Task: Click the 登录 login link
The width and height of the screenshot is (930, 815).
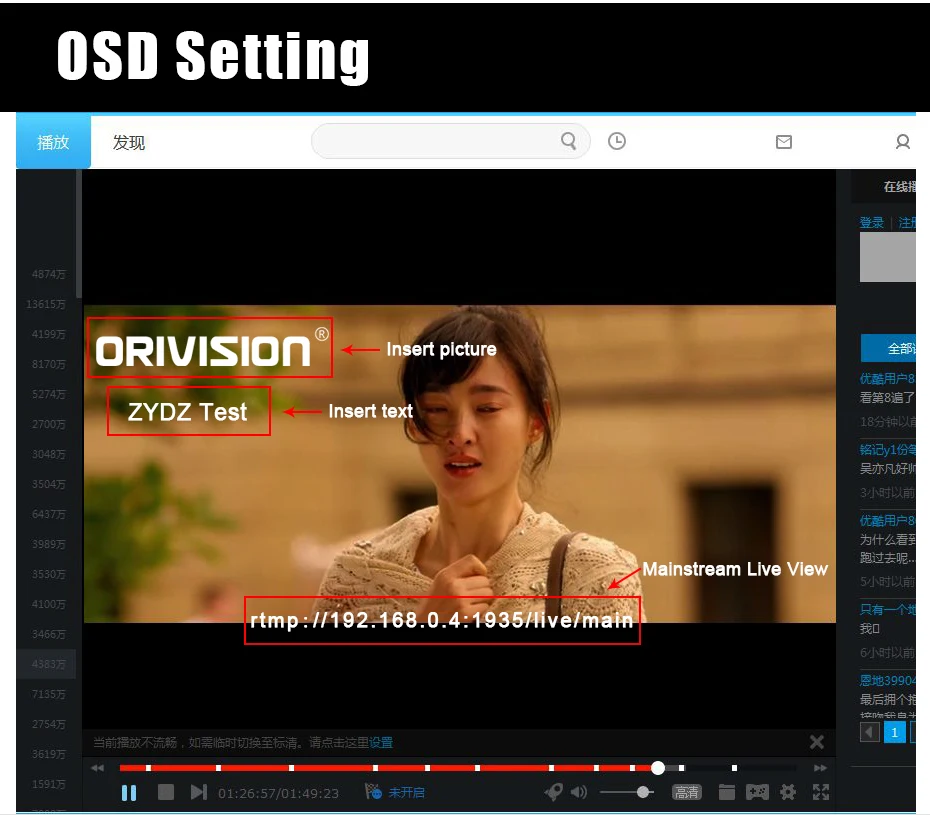Action: coord(871,223)
